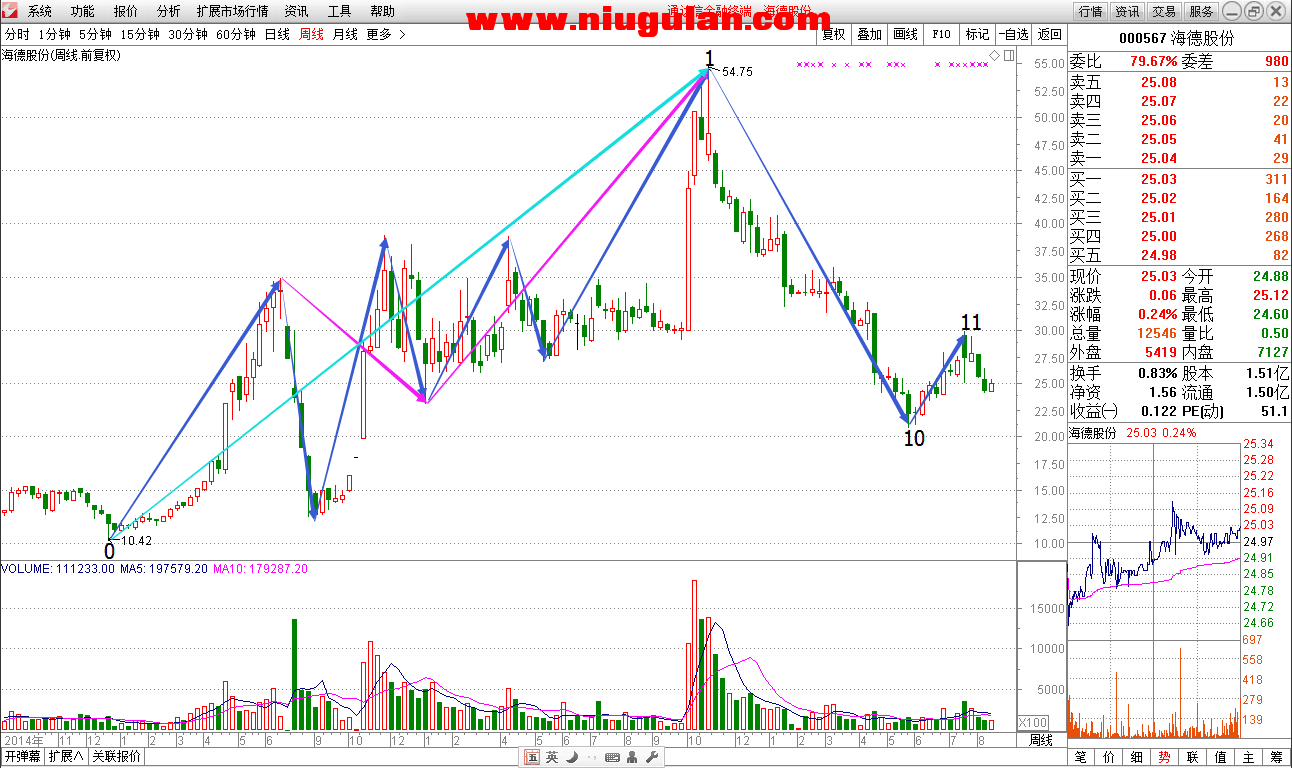Click the moon icon in IME bar
This screenshot has height=768, width=1292.
click(x=571, y=758)
